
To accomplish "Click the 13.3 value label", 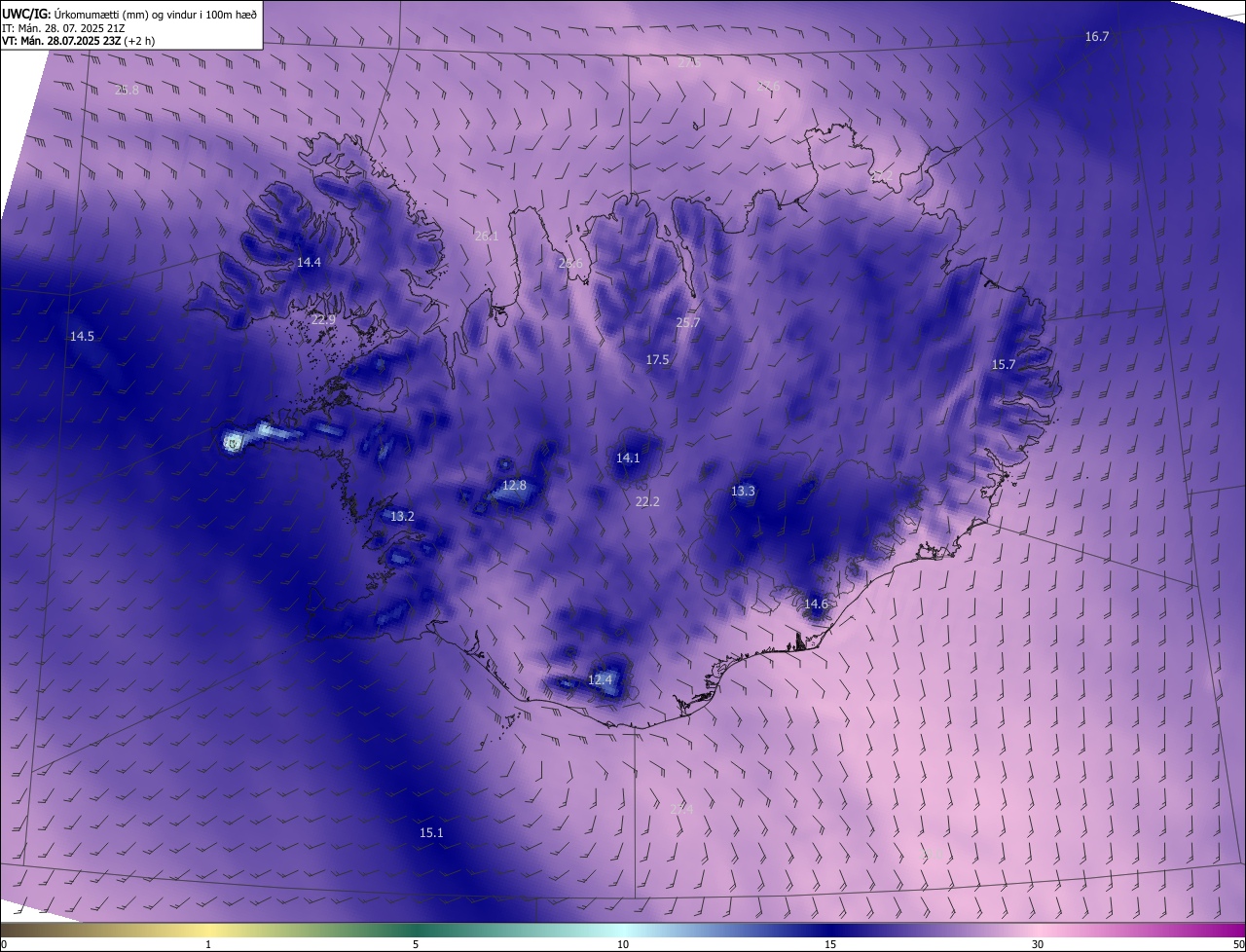I will coord(743,492).
